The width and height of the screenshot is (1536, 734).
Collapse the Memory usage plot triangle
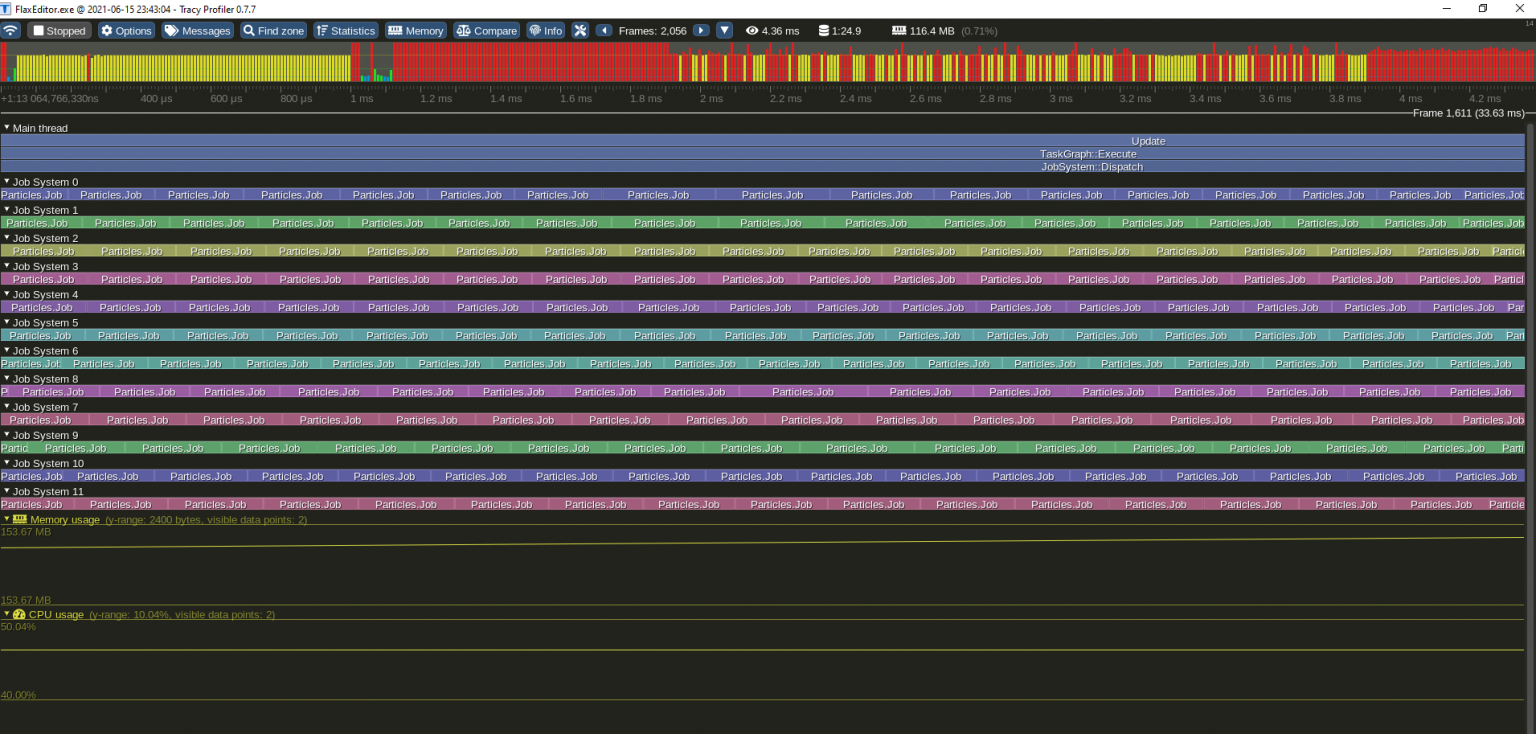pos(6,519)
